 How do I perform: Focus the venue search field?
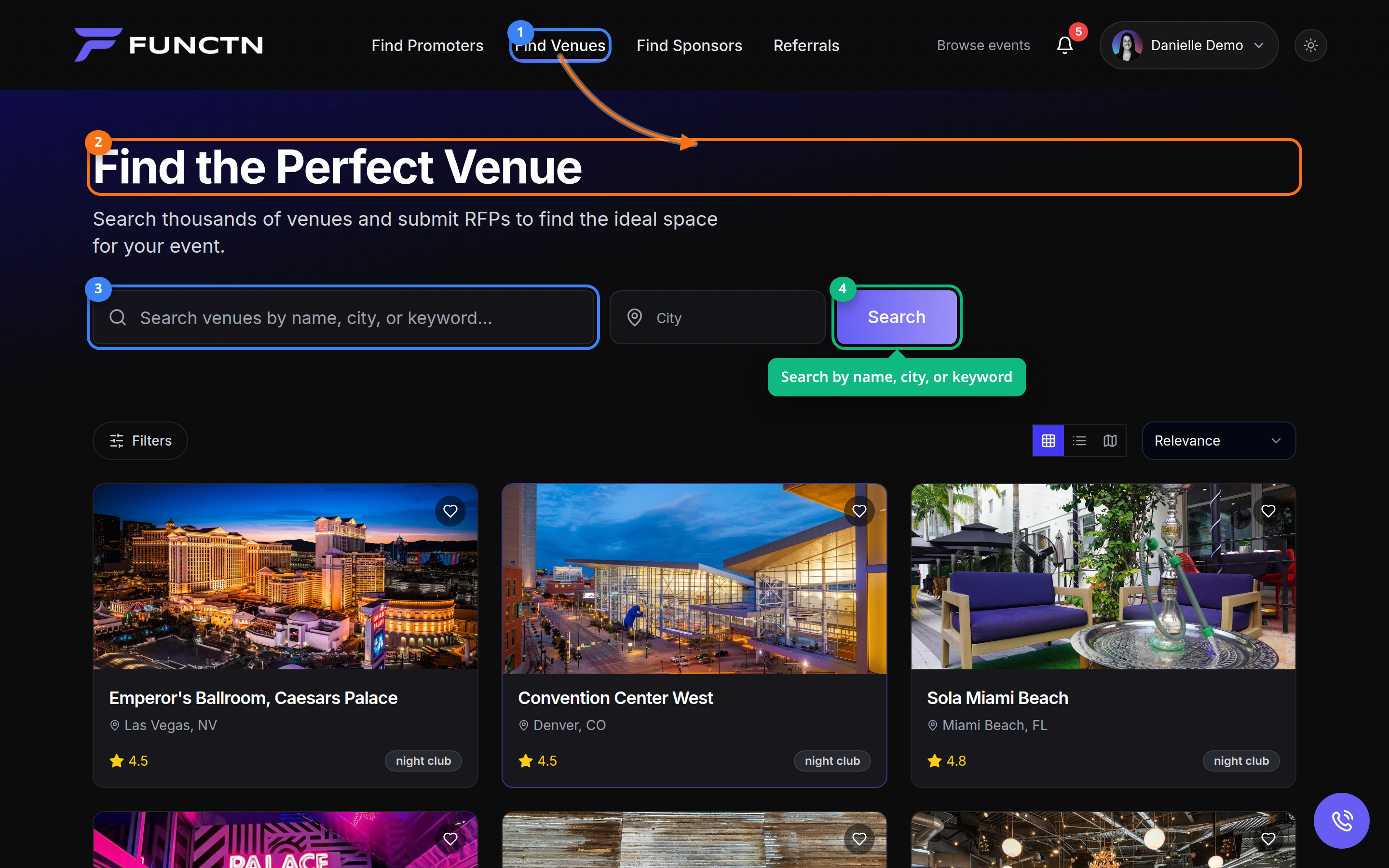[x=343, y=317]
